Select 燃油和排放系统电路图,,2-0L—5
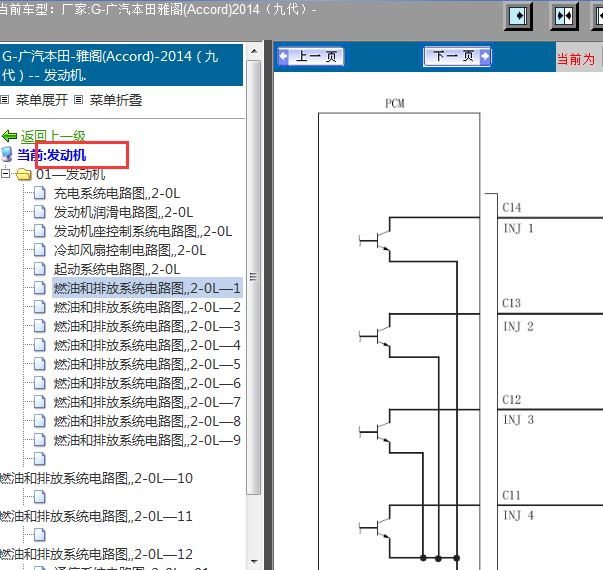603x570 pixels. click(147, 364)
